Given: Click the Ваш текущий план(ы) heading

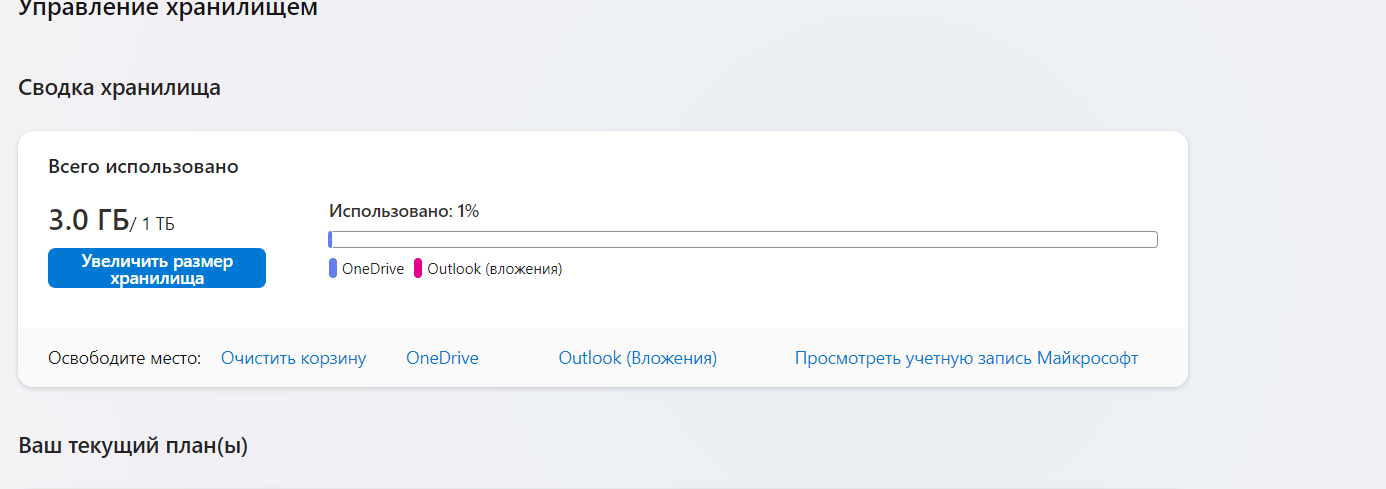Looking at the screenshot, I should [x=133, y=446].
